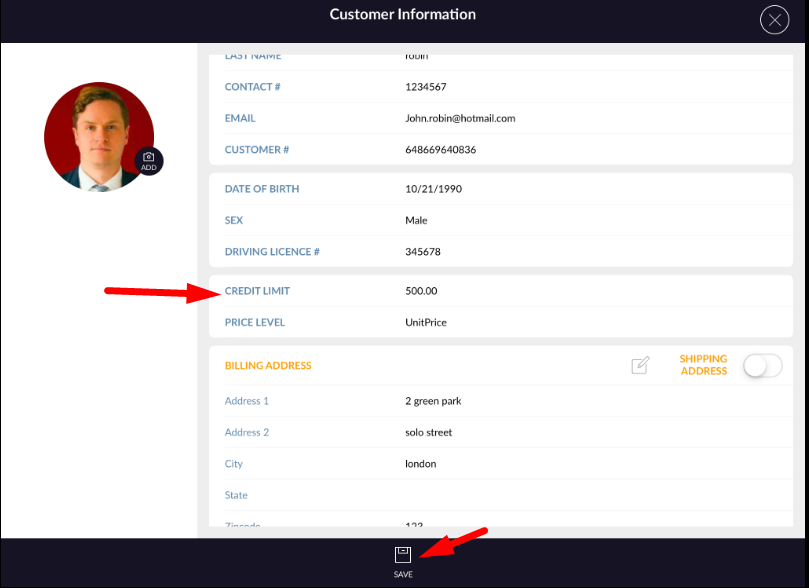Enable the Shipping Address toggle
This screenshot has width=809, height=588.
tap(762, 366)
